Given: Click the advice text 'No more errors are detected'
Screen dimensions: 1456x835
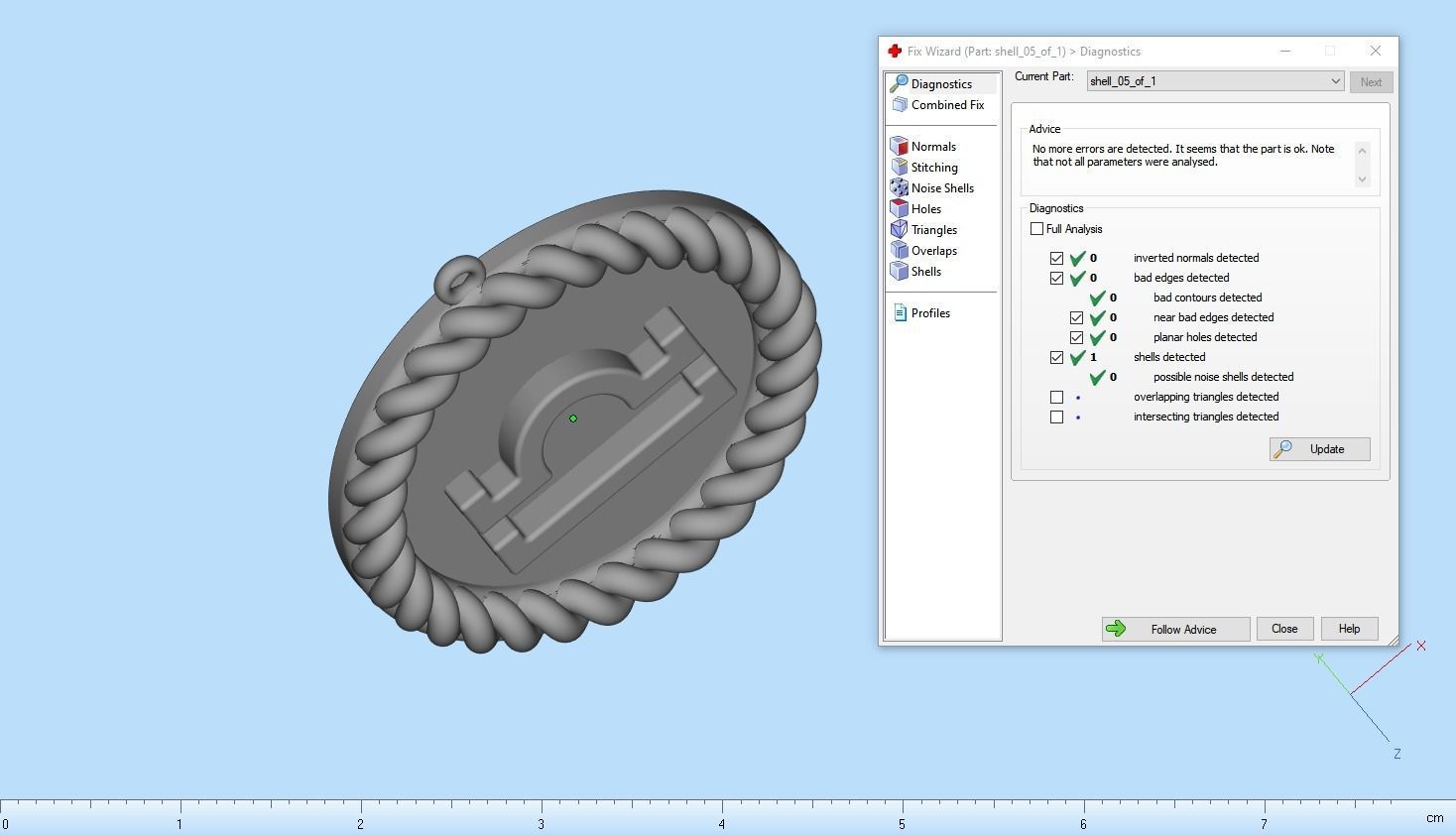Looking at the screenshot, I should (1183, 156).
